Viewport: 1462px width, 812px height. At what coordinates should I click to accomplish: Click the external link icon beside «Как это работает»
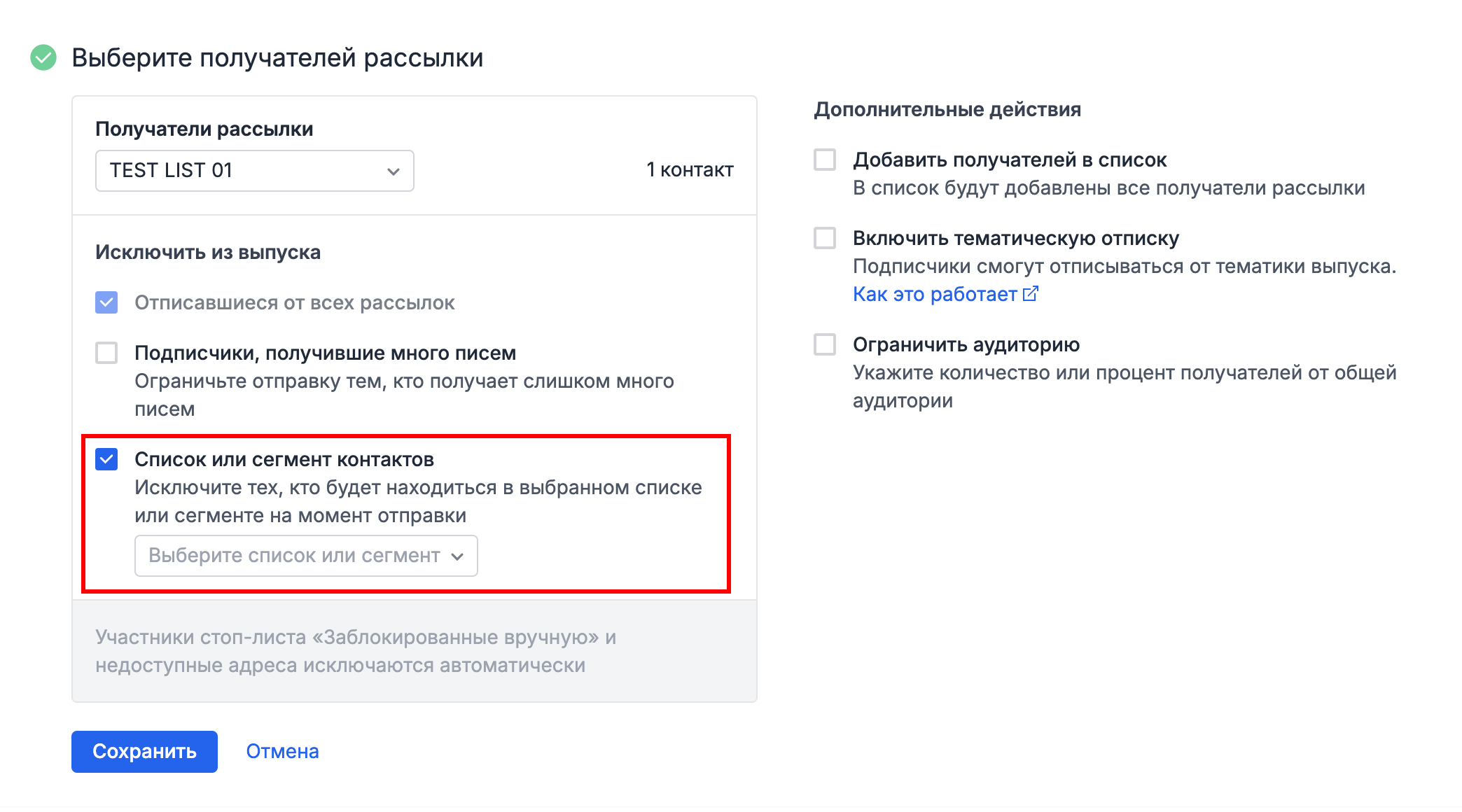tap(1031, 294)
